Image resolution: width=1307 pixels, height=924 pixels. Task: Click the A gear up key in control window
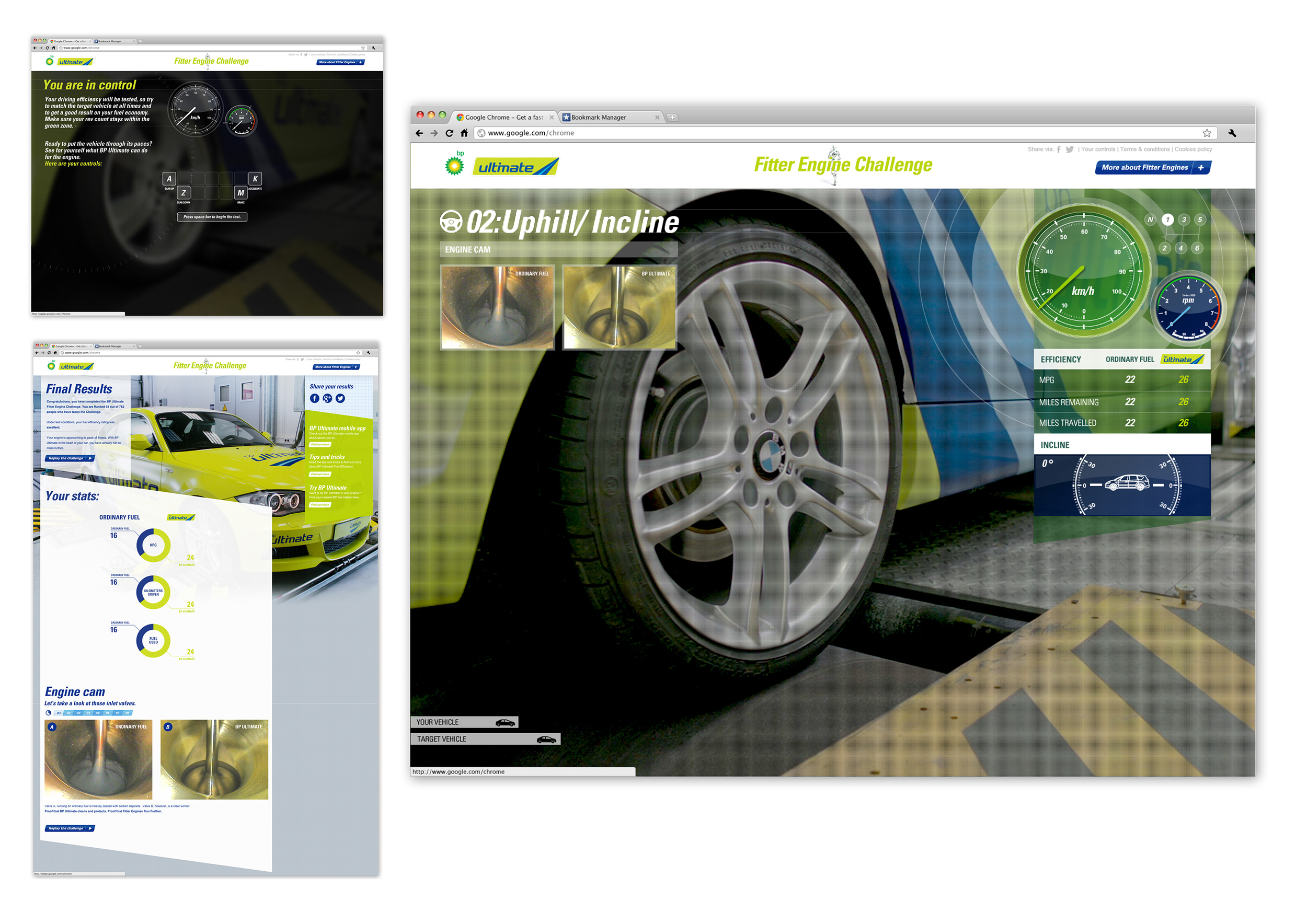(x=169, y=179)
